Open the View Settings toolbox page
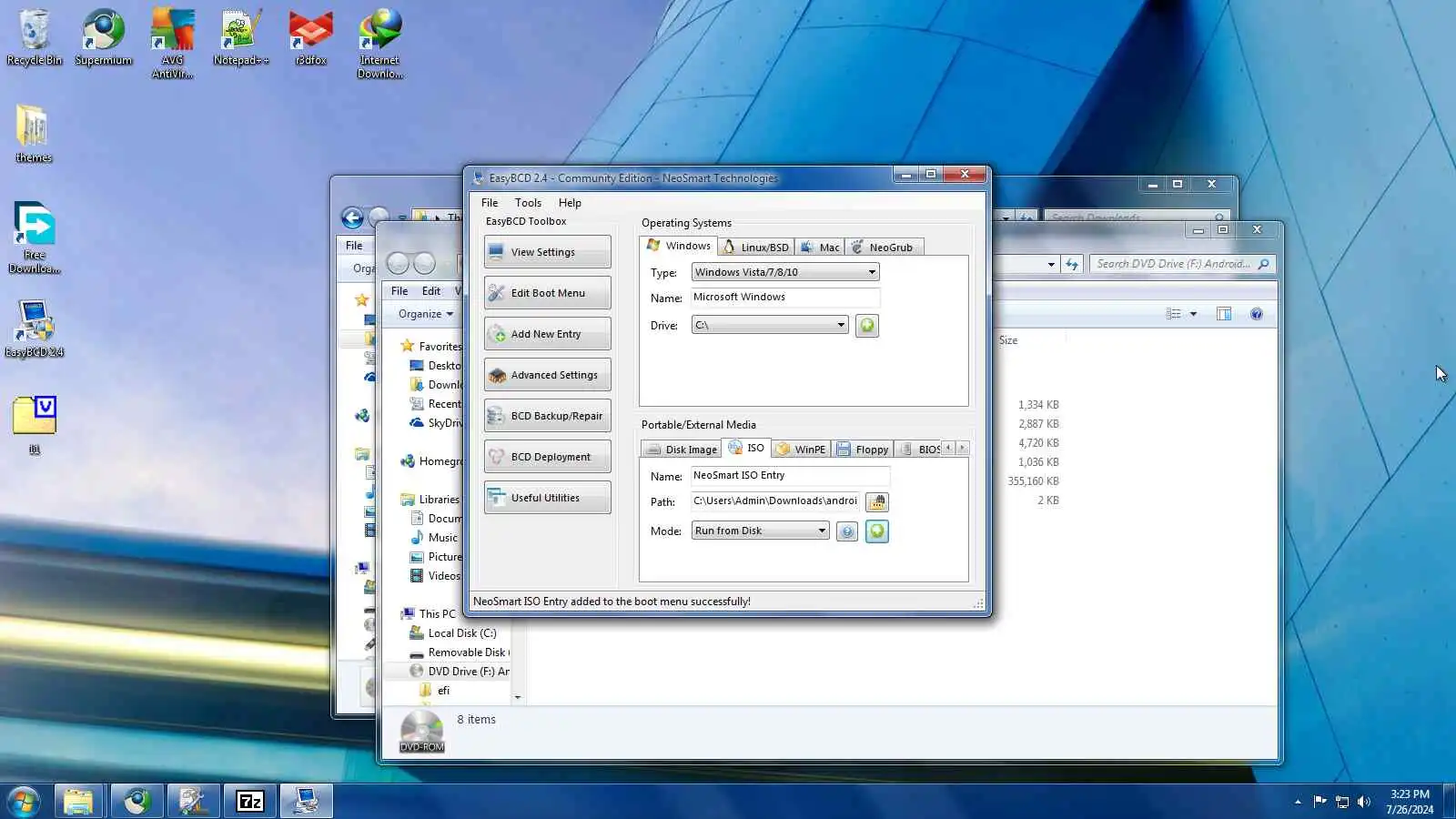The image size is (1456, 819). pos(547,252)
